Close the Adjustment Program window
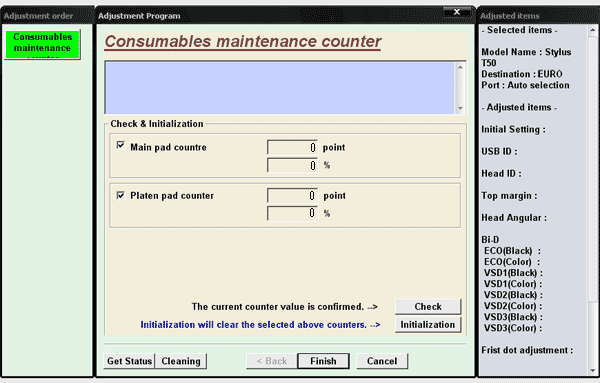Viewport: 600px width, 383px height. tap(457, 12)
